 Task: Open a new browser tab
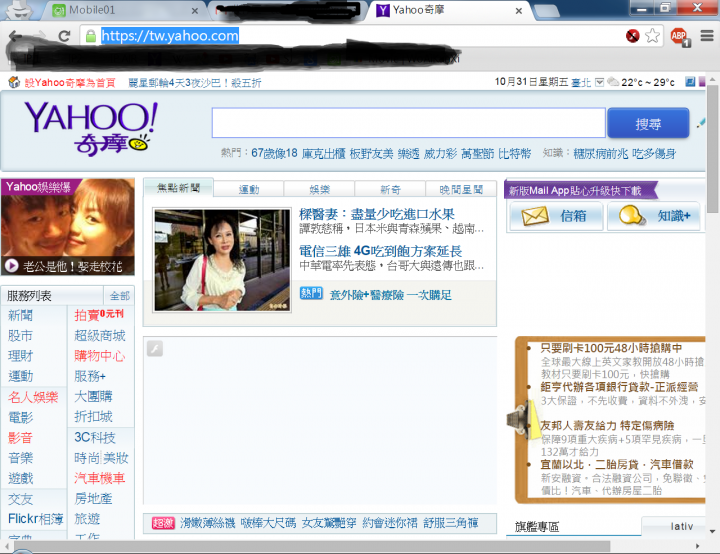pyautogui.click(x=547, y=11)
